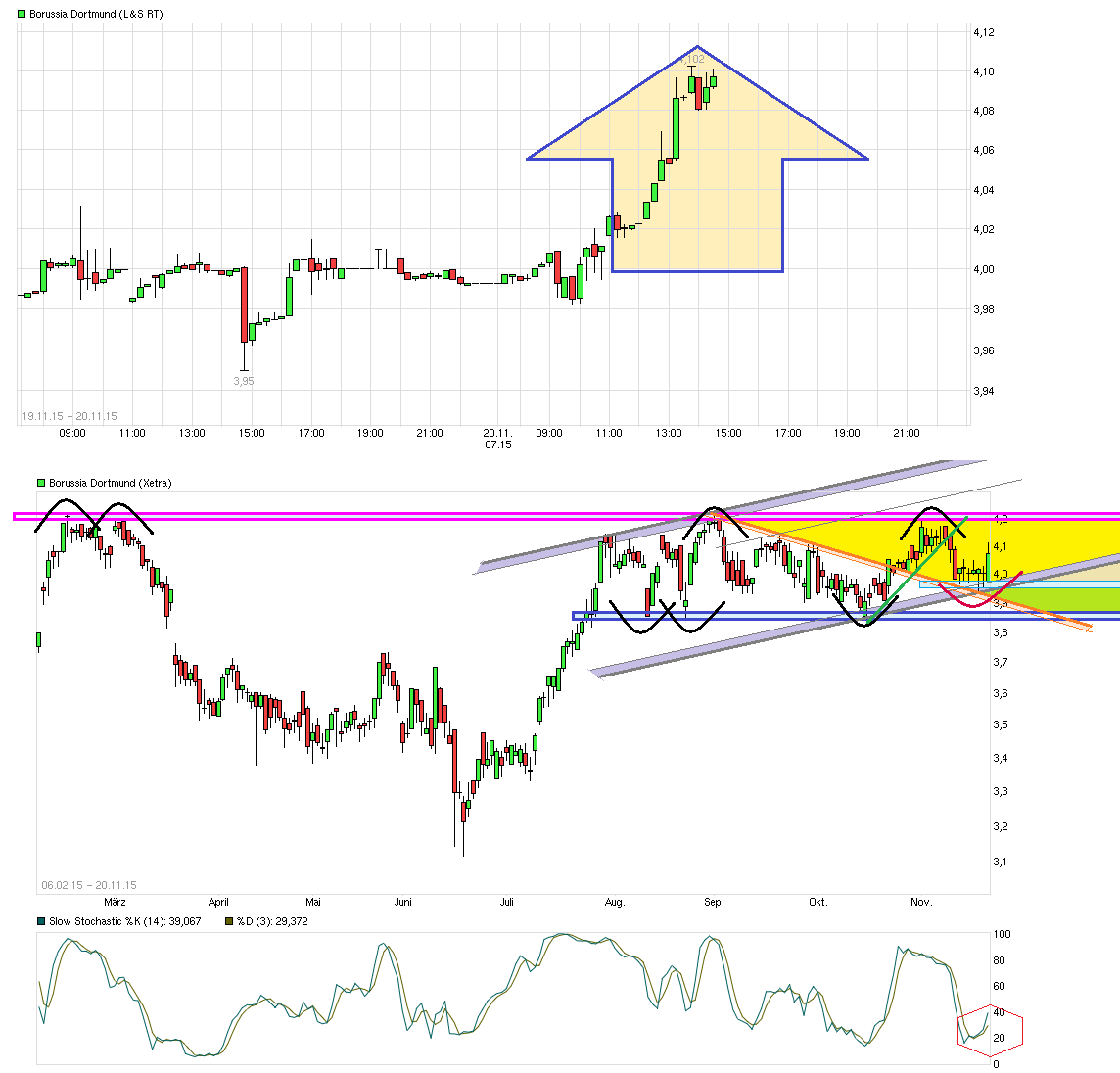Click the 'Juli' month label
The width and height of the screenshot is (1120, 1073).
point(506,902)
